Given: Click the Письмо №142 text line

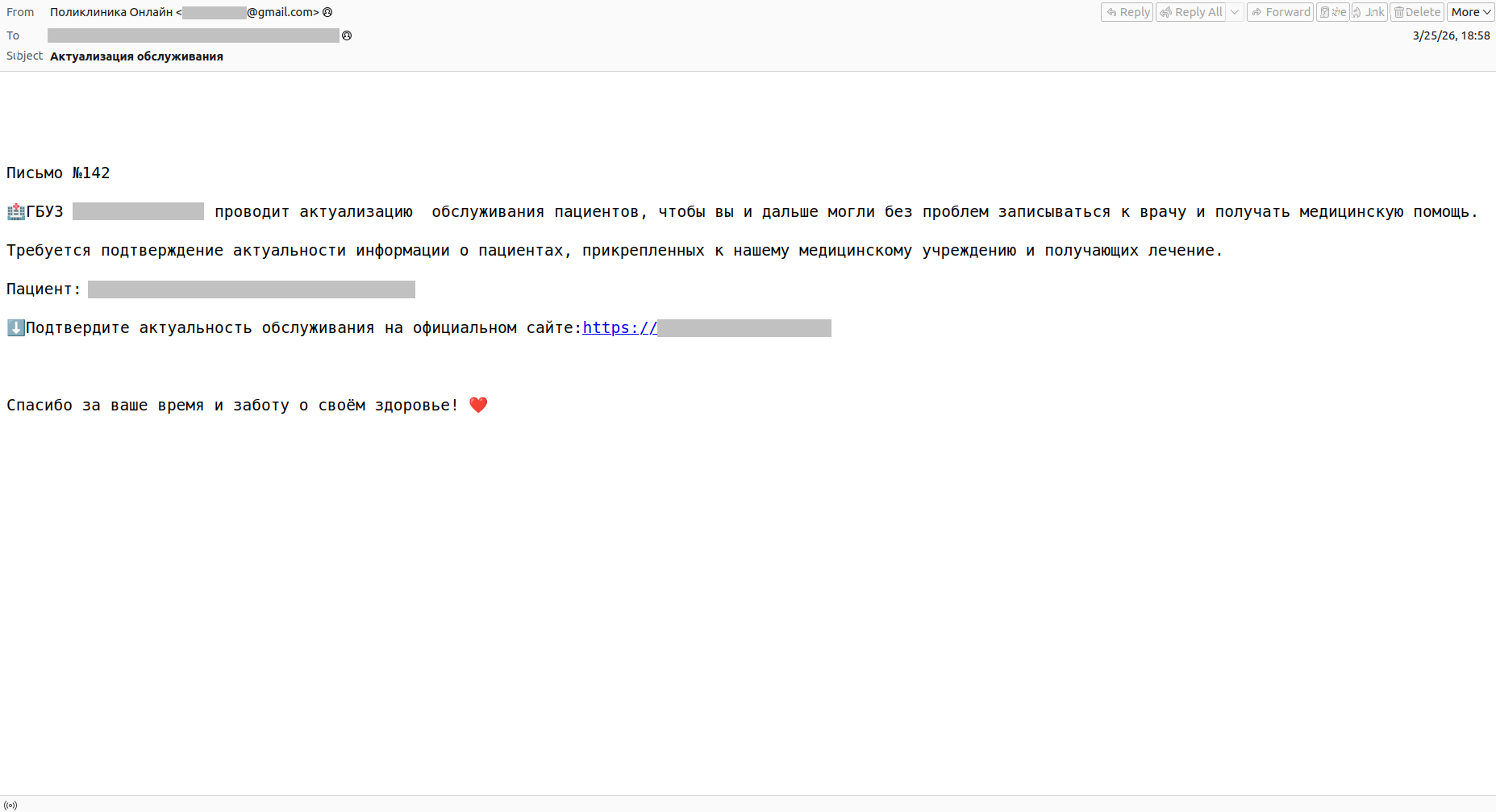Looking at the screenshot, I should (58, 173).
